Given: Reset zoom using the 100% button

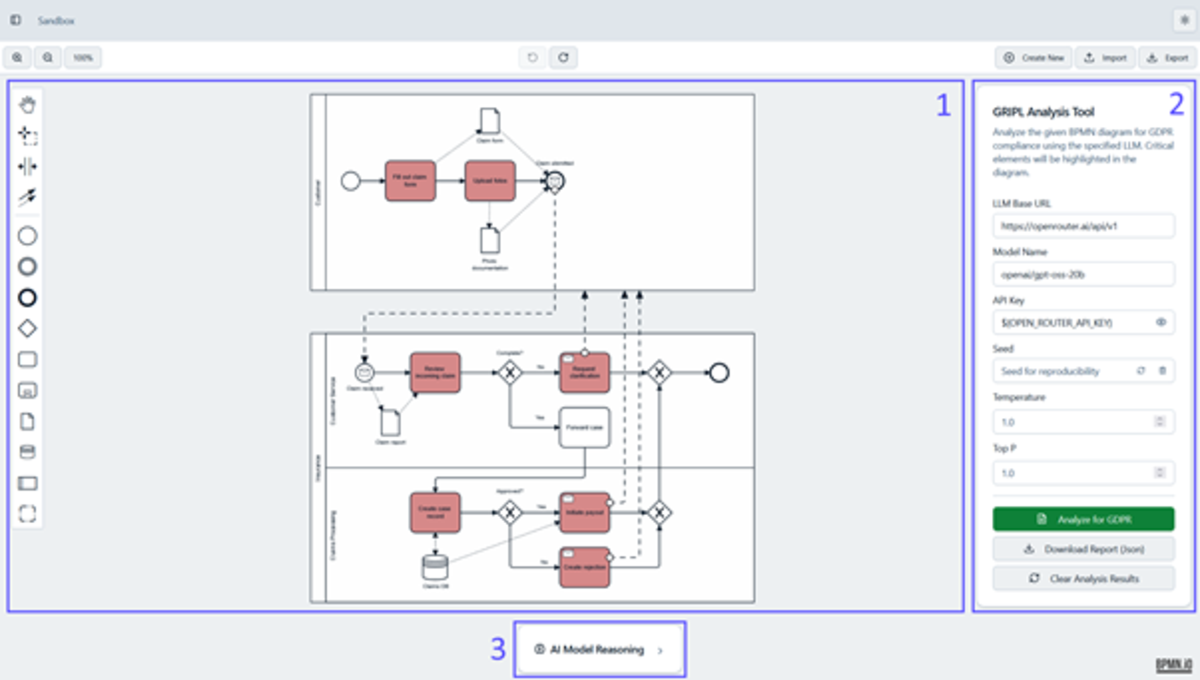Looking at the screenshot, I should pyautogui.click(x=83, y=58).
